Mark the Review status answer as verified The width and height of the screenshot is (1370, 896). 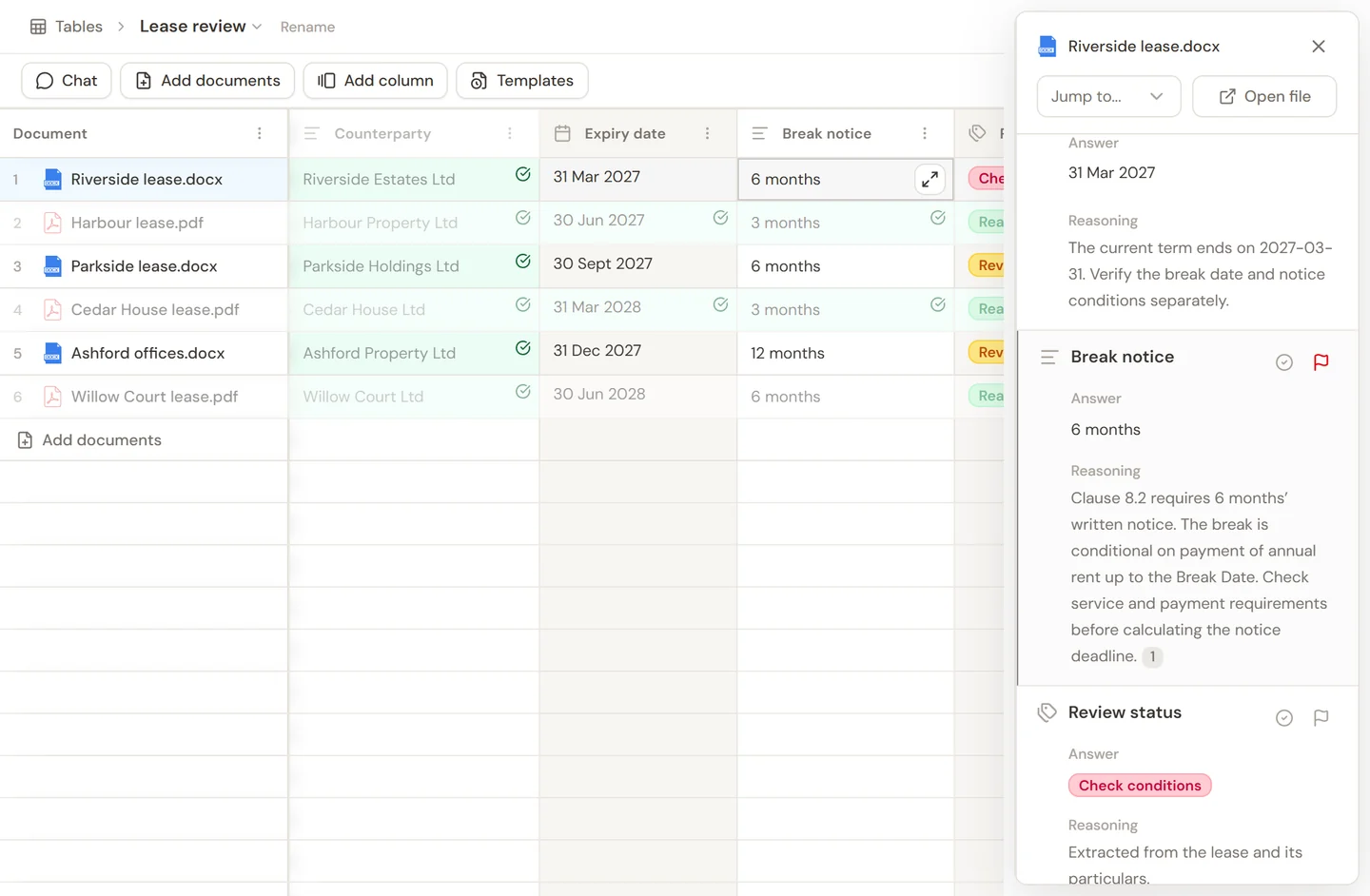coord(1284,718)
